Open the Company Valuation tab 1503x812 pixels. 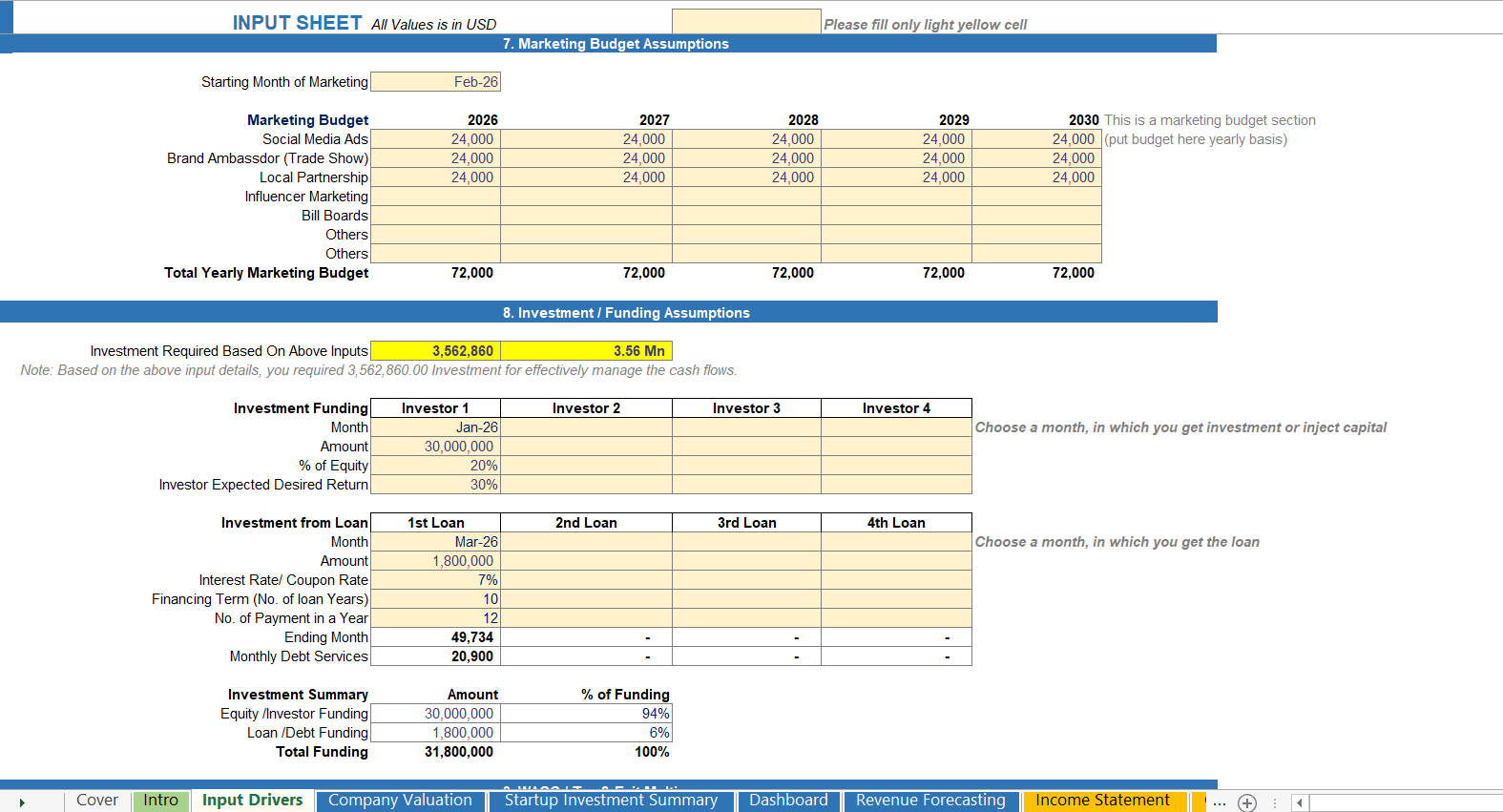(x=400, y=801)
